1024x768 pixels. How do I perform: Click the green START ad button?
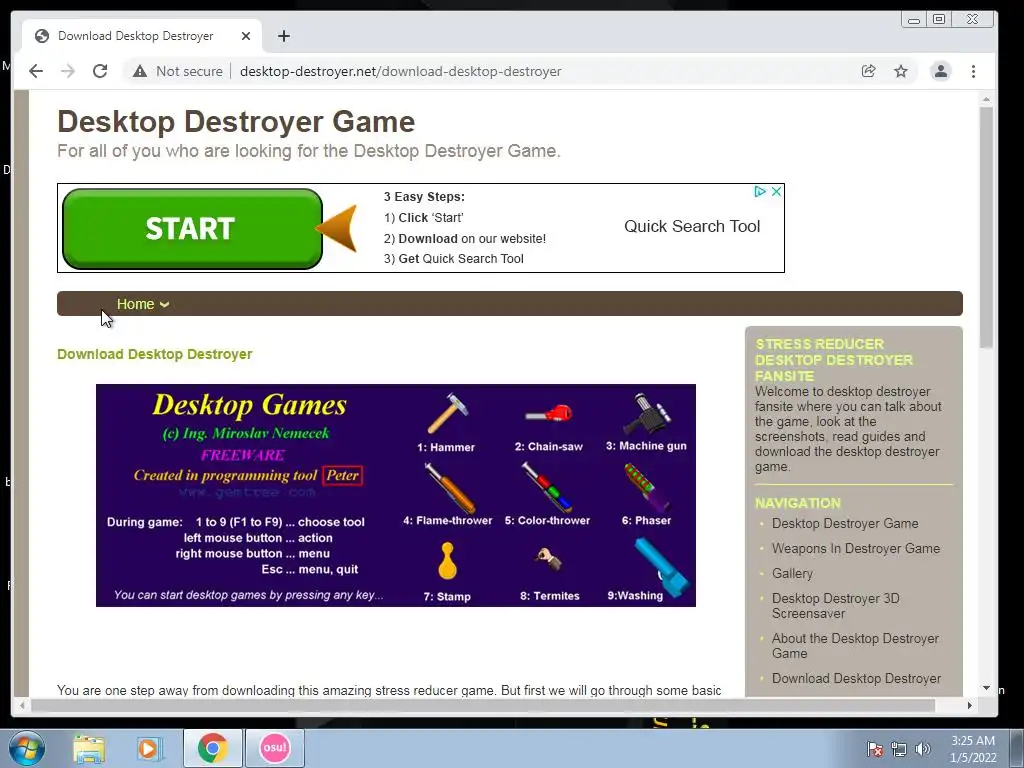coord(192,229)
